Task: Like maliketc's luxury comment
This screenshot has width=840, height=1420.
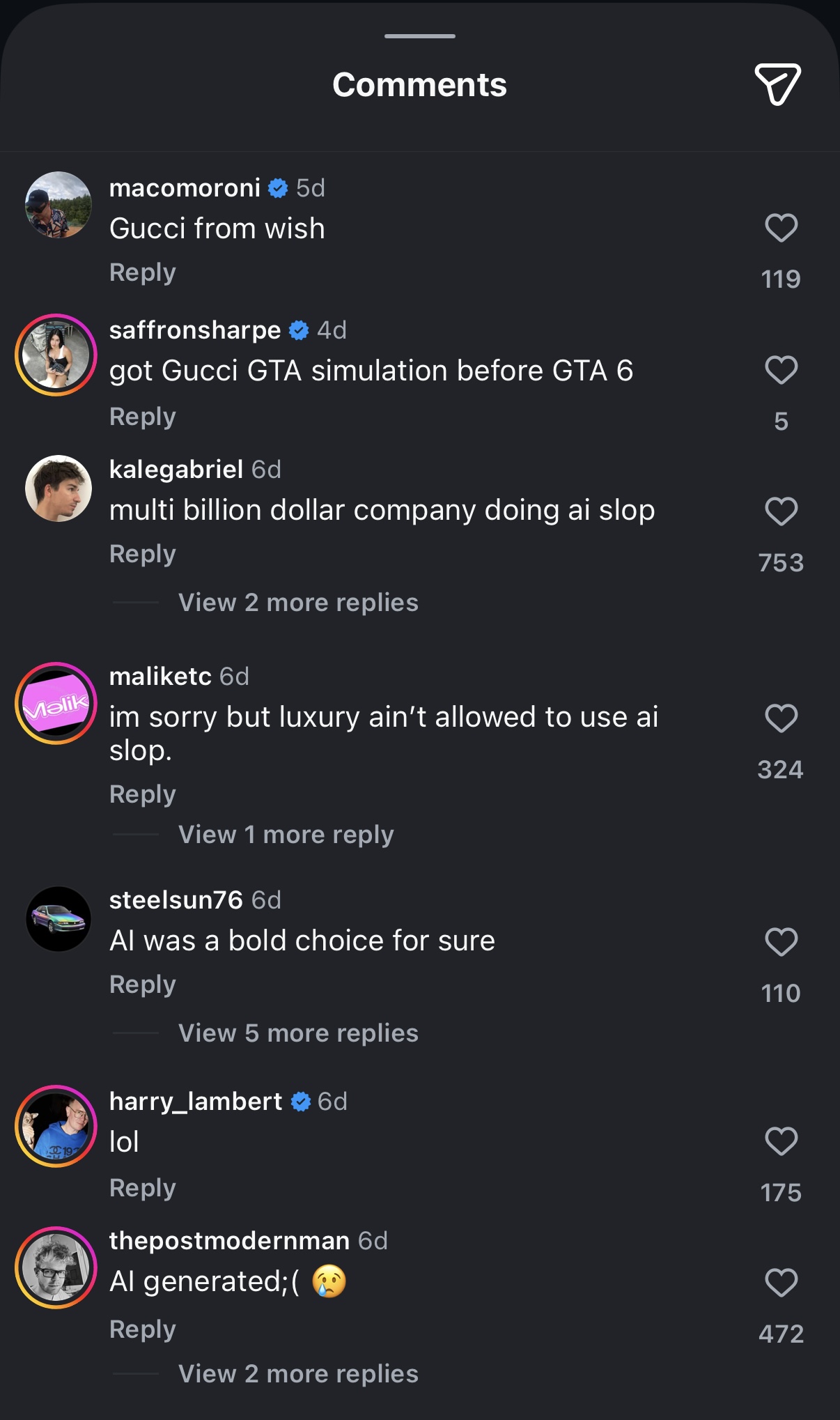Action: coord(781,718)
